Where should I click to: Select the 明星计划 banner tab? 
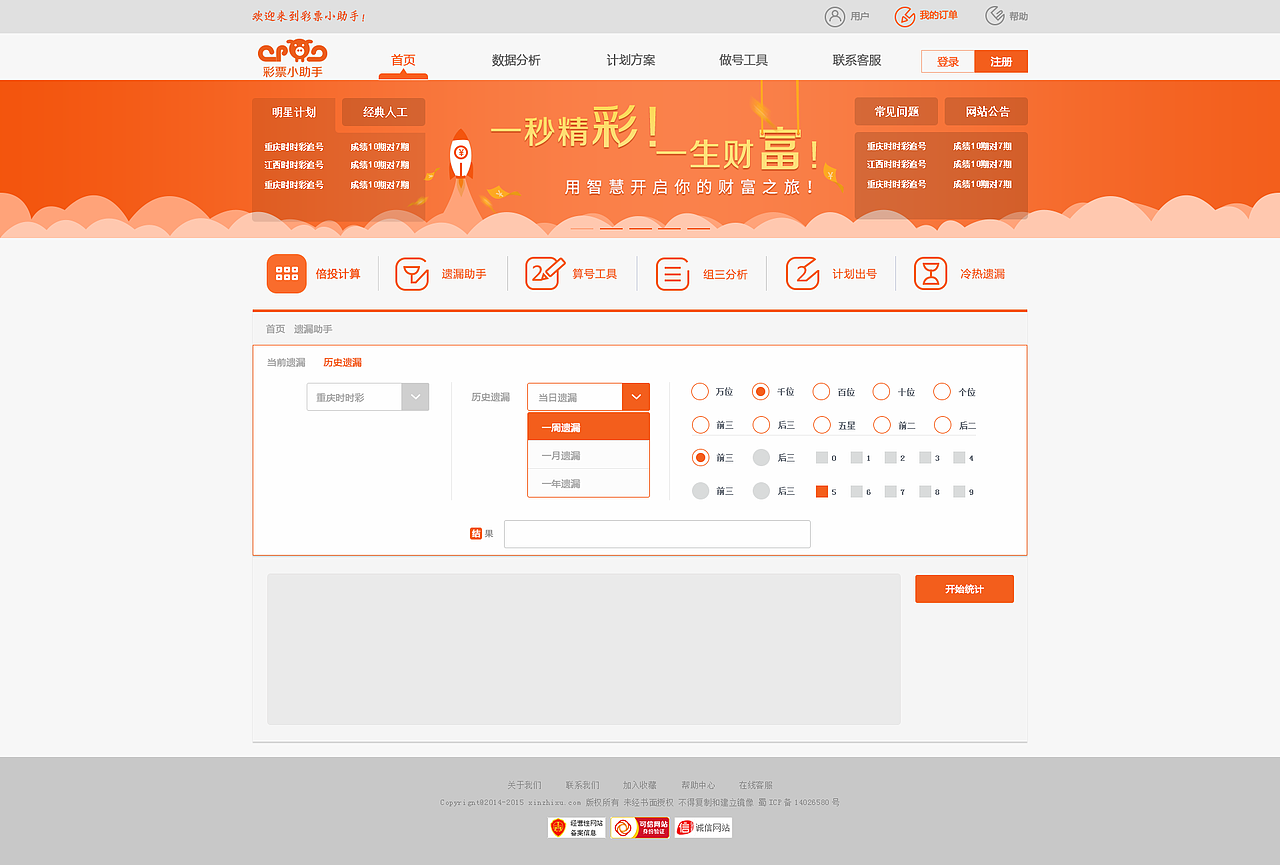click(x=294, y=112)
